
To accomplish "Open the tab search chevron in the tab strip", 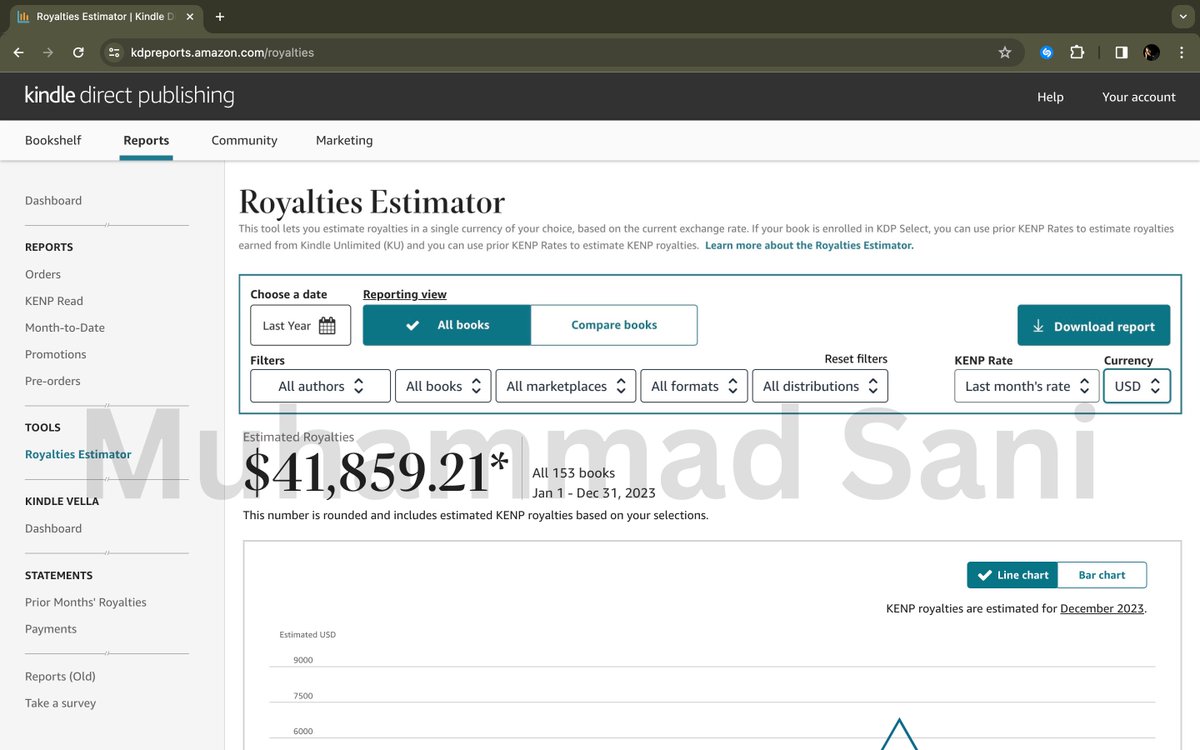I will [1183, 16].
